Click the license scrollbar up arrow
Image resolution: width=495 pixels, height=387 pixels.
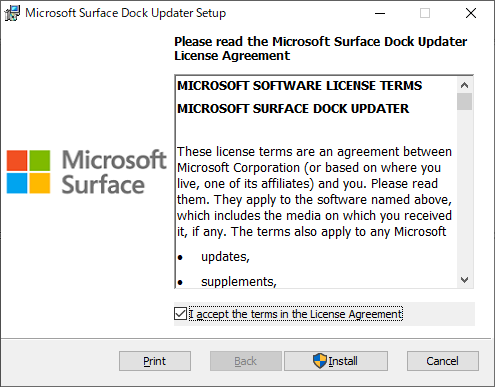[x=464, y=85]
